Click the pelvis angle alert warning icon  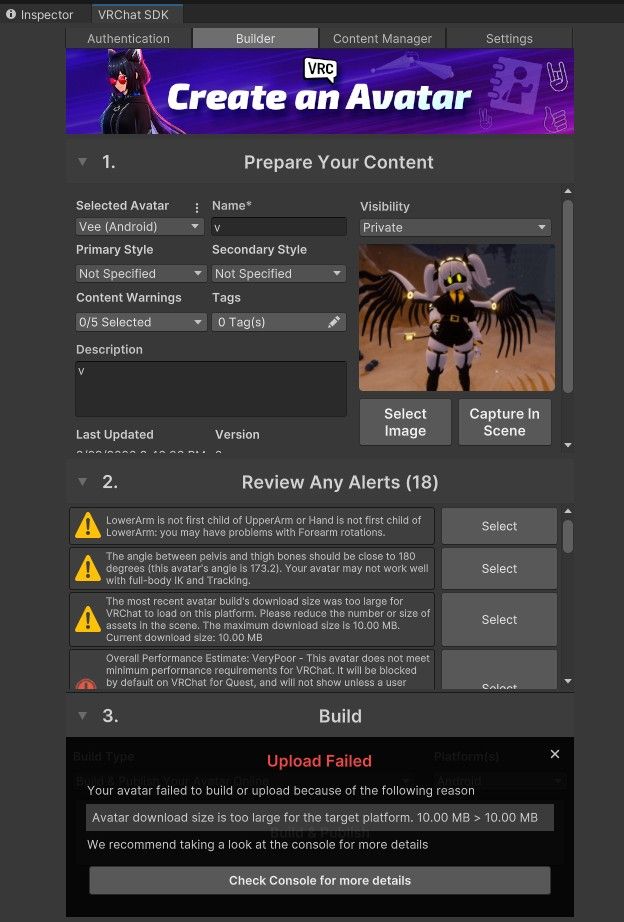coord(88,569)
